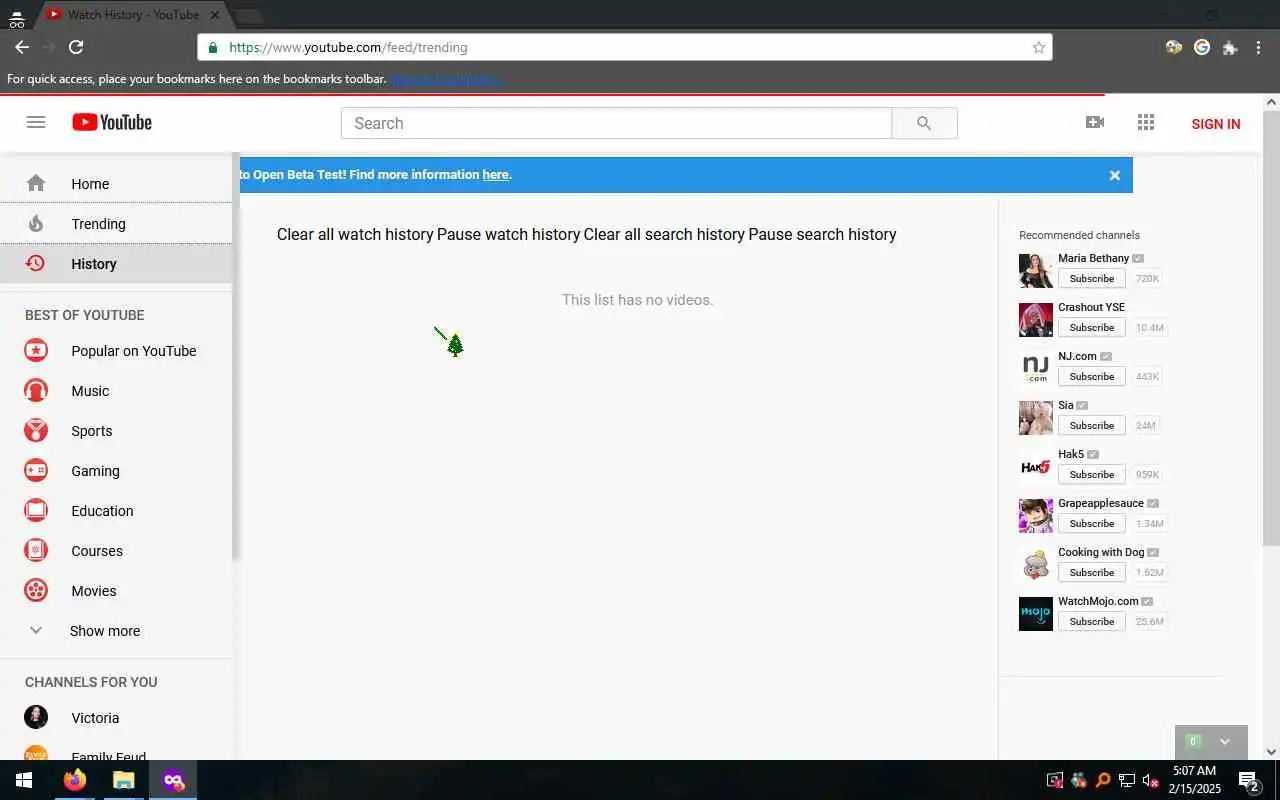Click the green padlock site info
The width and height of the screenshot is (1280, 800).
[x=213, y=47]
